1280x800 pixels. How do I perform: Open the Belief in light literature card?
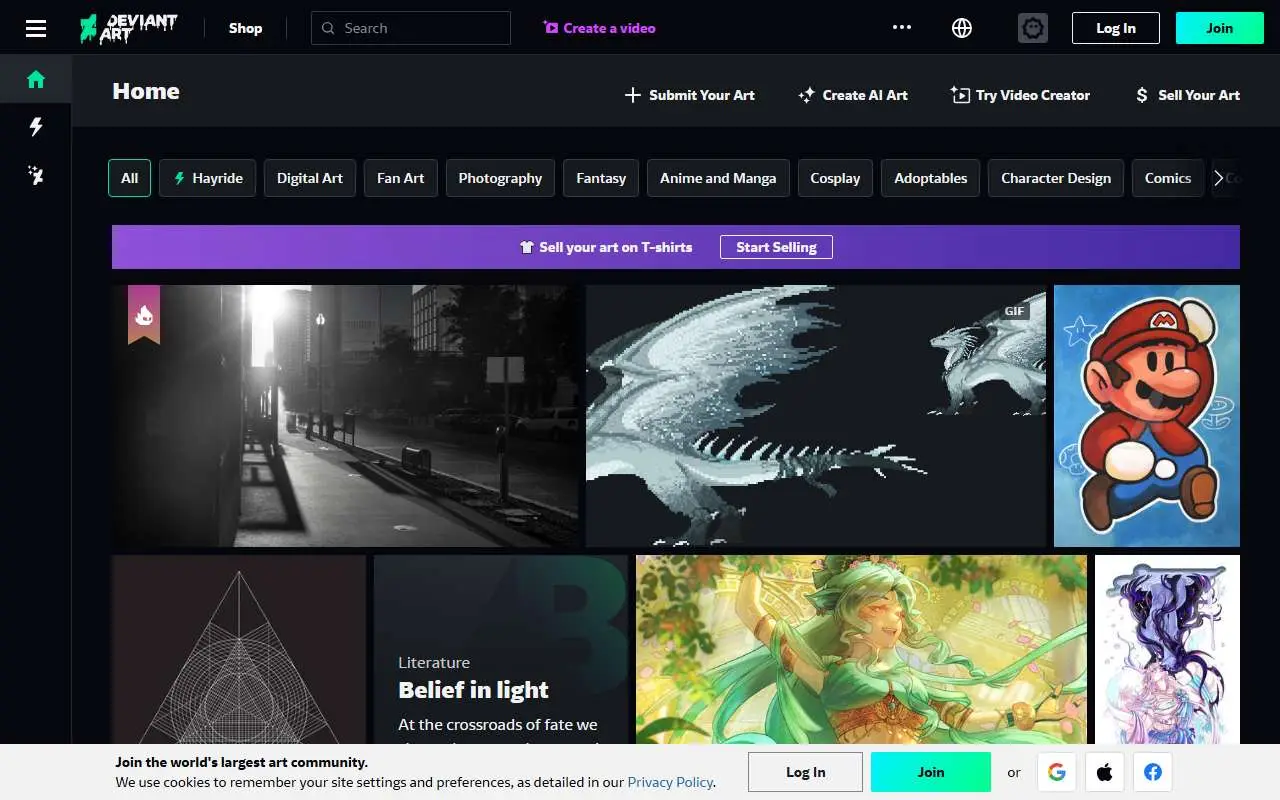501,650
